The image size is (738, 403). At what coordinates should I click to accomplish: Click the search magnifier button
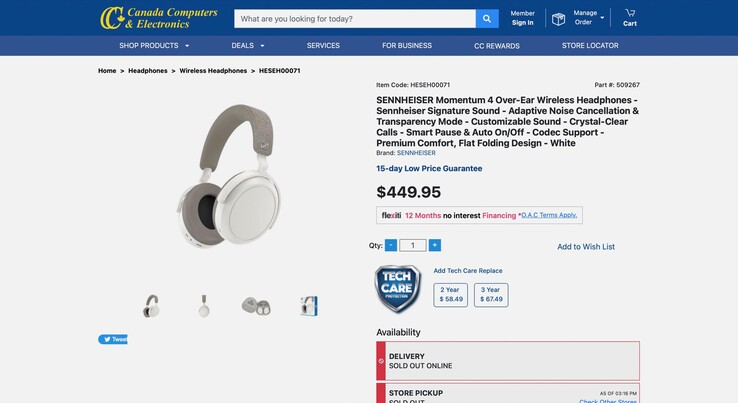(x=487, y=19)
